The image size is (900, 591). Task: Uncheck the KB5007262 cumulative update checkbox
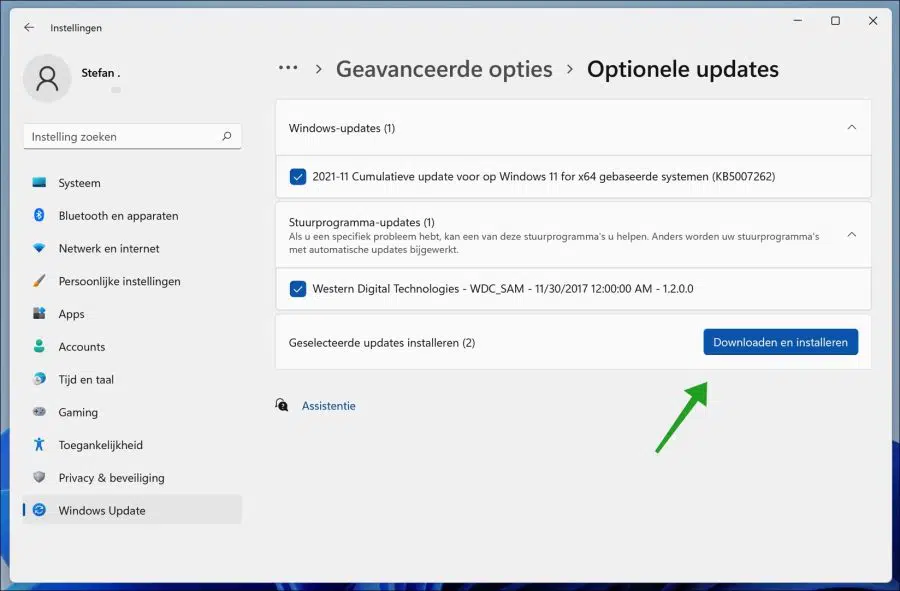click(x=298, y=176)
